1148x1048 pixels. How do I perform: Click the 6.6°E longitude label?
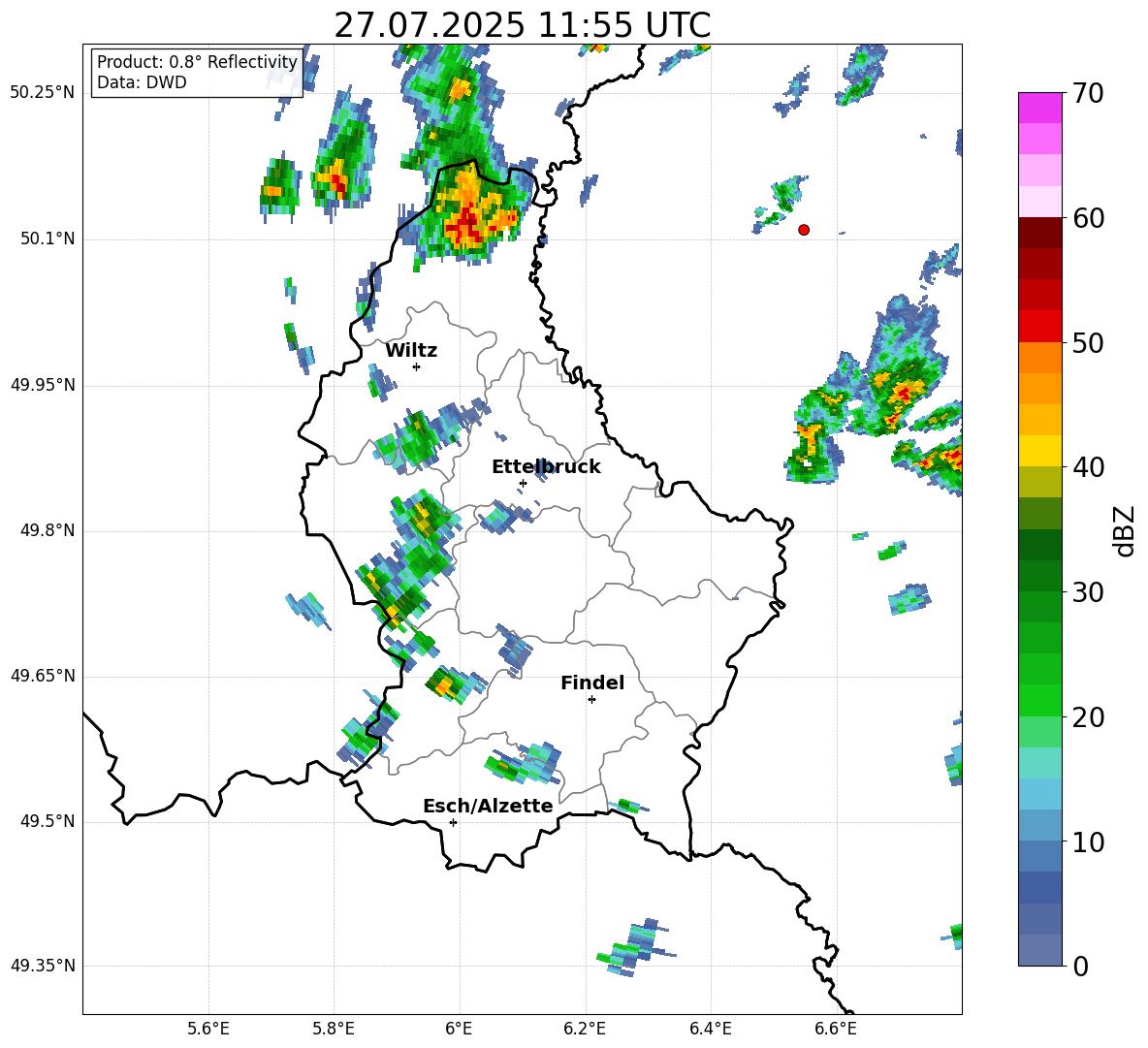tap(836, 1029)
